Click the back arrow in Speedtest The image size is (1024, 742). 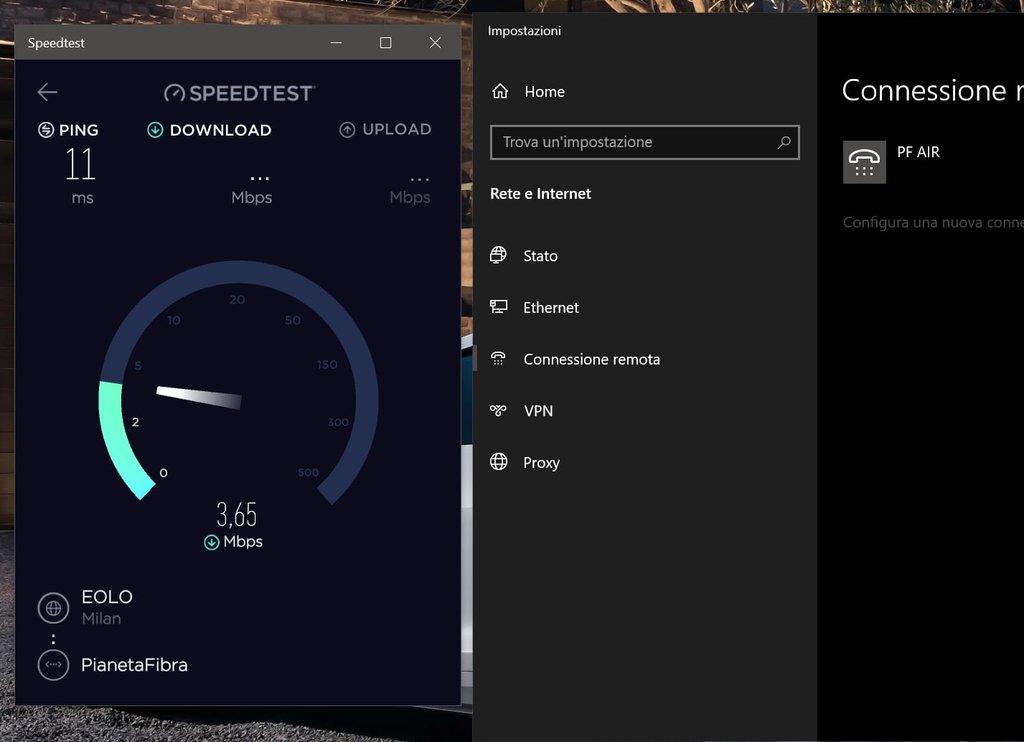47,92
